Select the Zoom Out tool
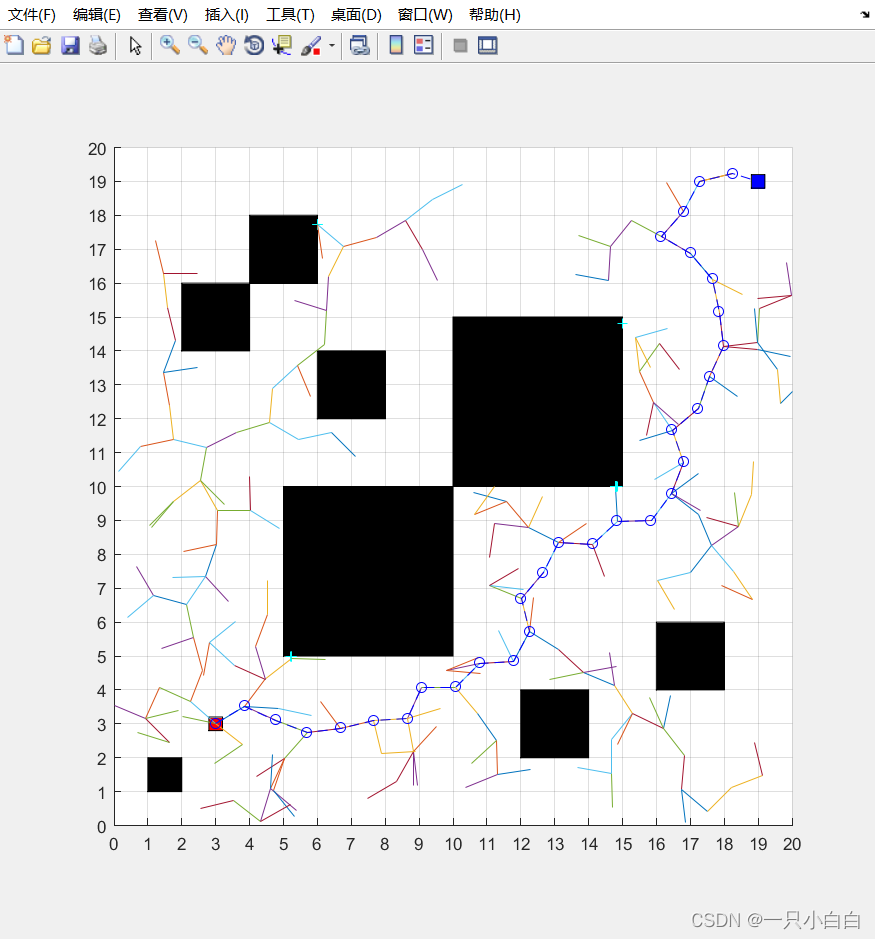Viewport: 875px width, 939px height. (198, 45)
